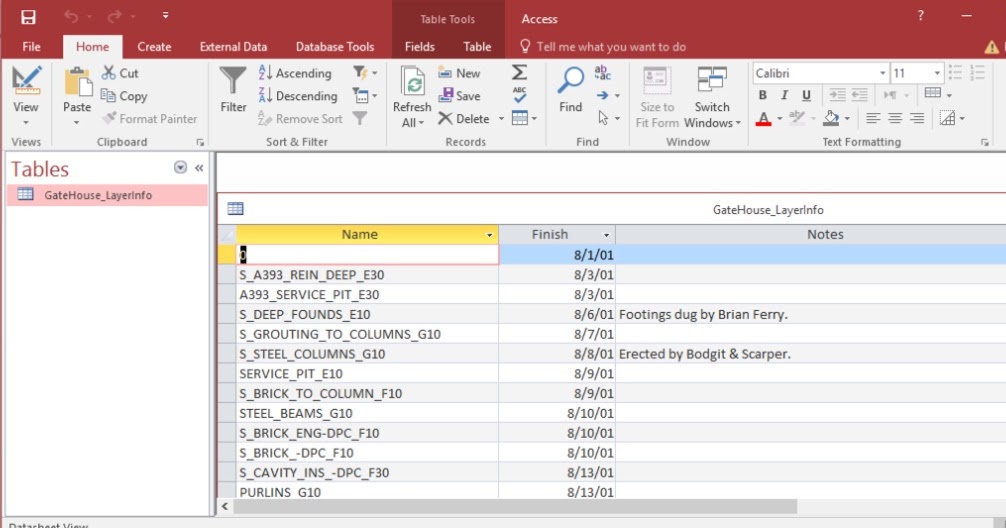The image size is (1006, 528).
Task: Switch to the Create ribbon tab
Action: pos(154,46)
